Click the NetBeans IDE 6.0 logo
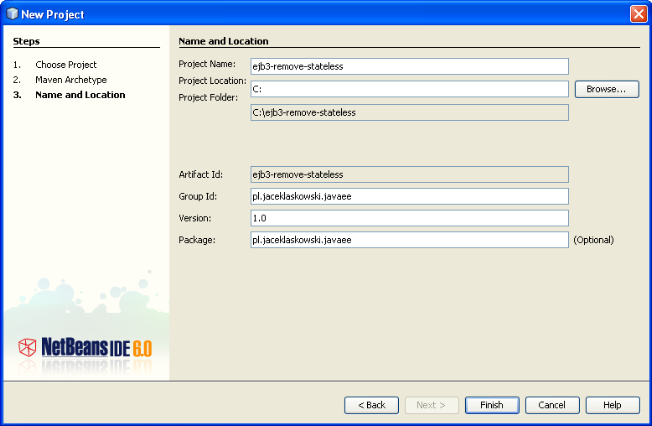Image resolution: width=652 pixels, height=426 pixels. (x=85, y=348)
